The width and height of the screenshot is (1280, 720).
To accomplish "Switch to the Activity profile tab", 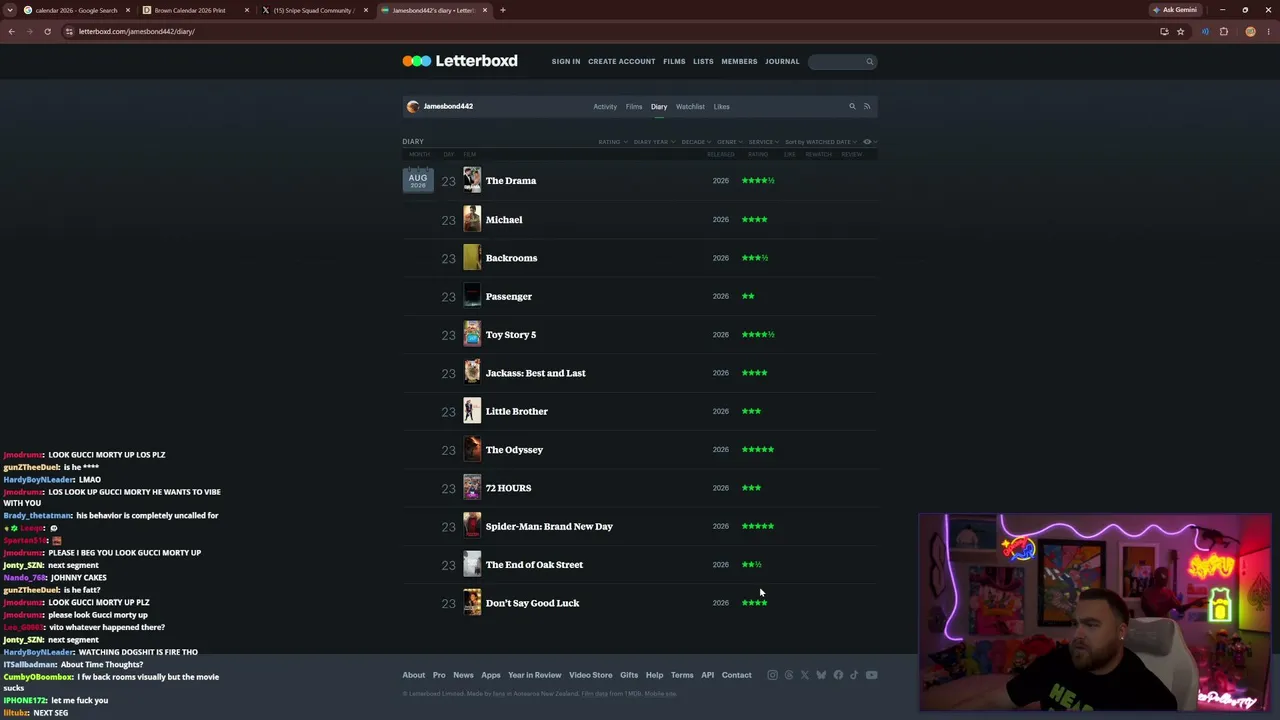I will coord(605,106).
